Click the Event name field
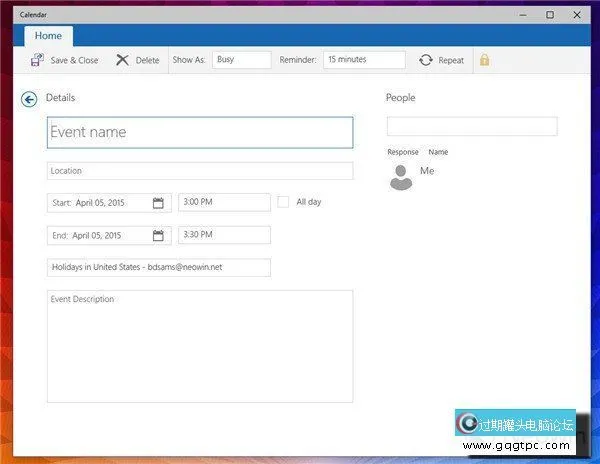 200,132
